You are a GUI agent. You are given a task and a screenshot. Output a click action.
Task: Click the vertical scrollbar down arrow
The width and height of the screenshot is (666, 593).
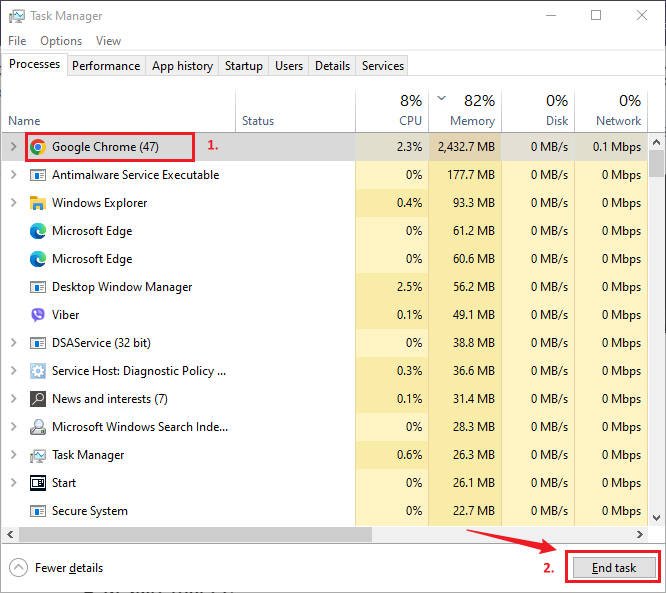click(656, 518)
